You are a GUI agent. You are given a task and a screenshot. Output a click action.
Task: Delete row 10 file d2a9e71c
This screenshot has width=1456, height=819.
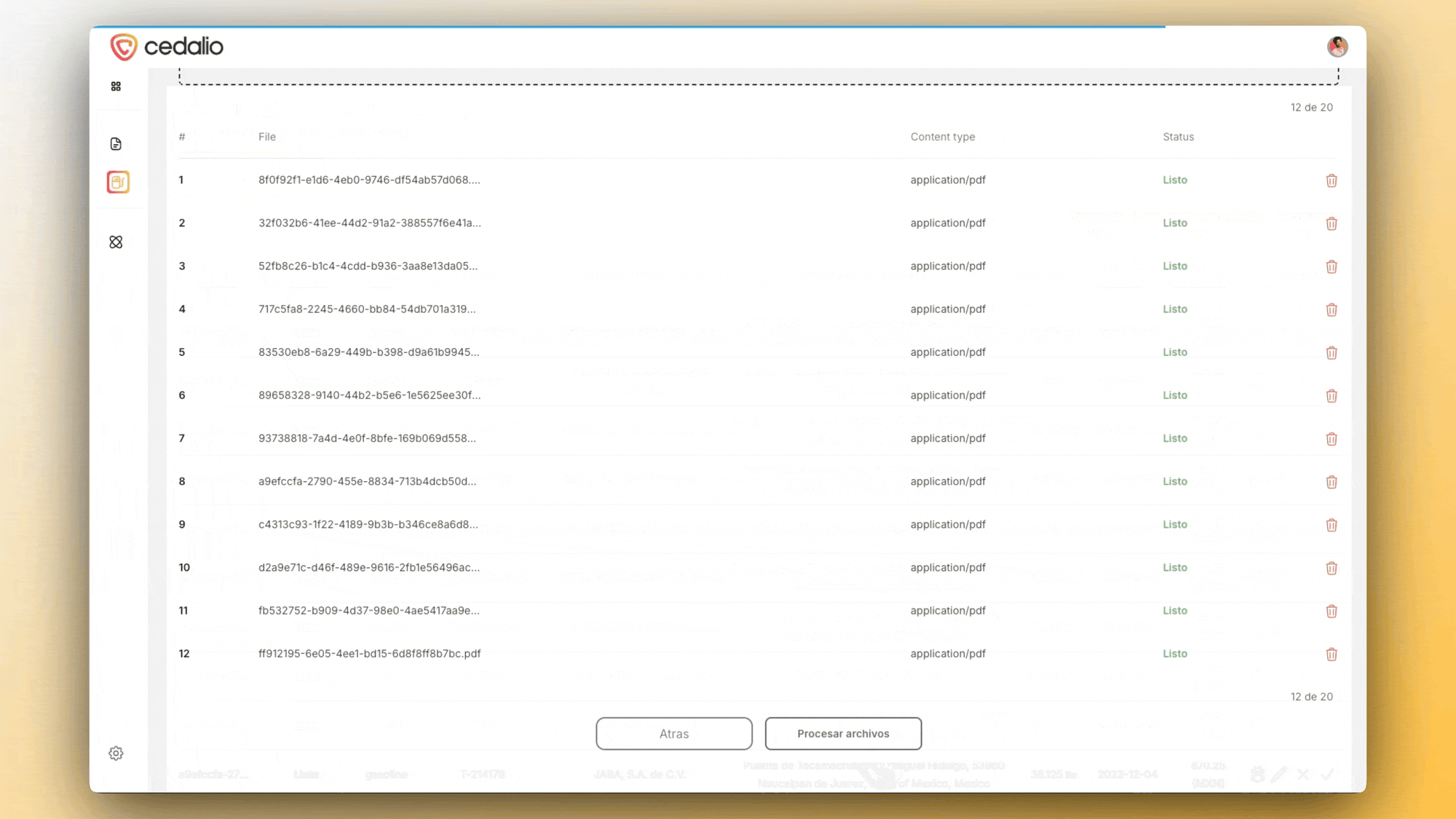tap(1331, 569)
